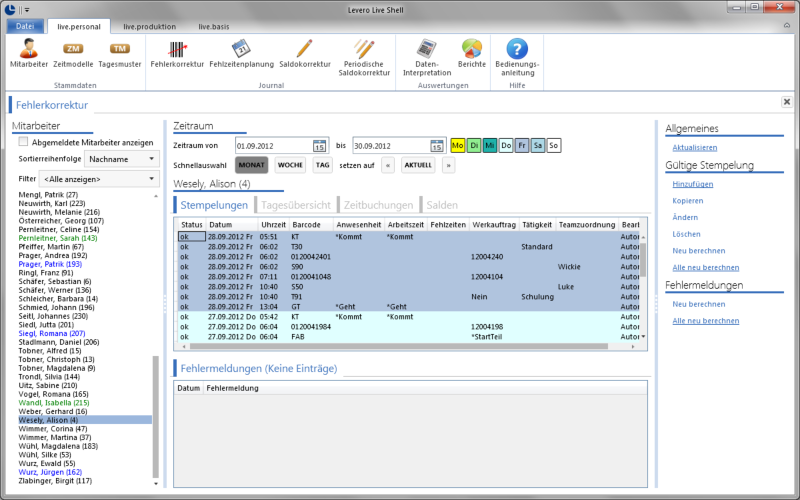This screenshot has height=500, width=800.
Task: Click the Werkauftrag column header
Action: pos(494,224)
